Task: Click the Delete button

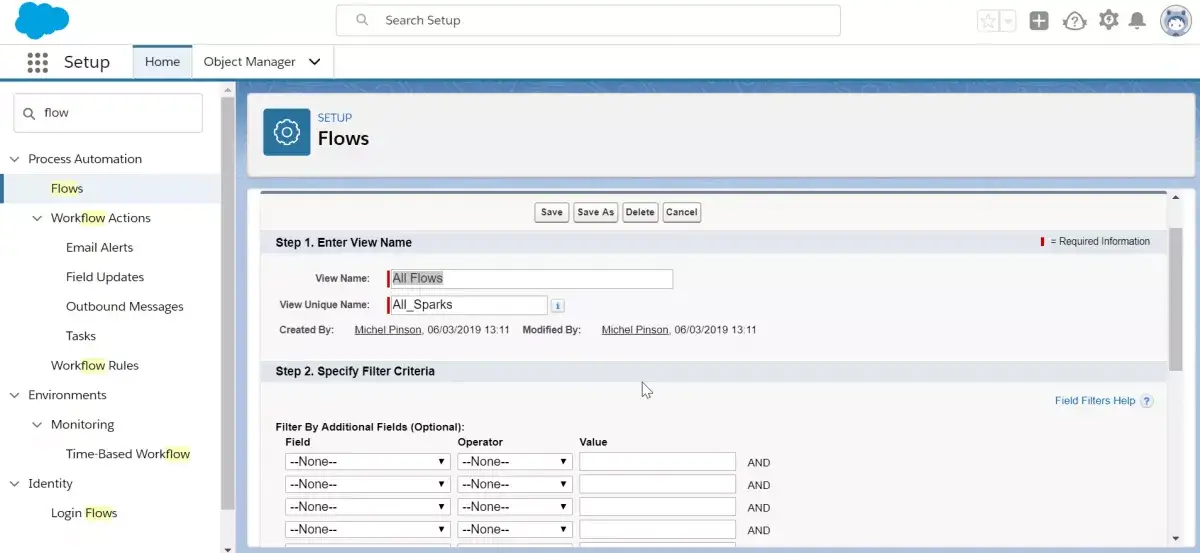Action: [x=640, y=212]
